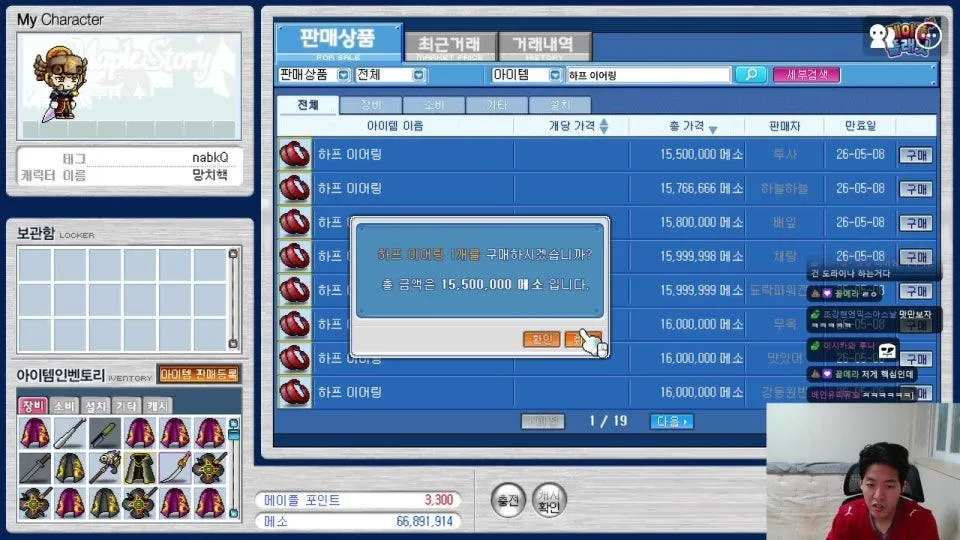The width and height of the screenshot is (960, 540).
Task: Click the 판매자 column header
Action: (x=784, y=126)
